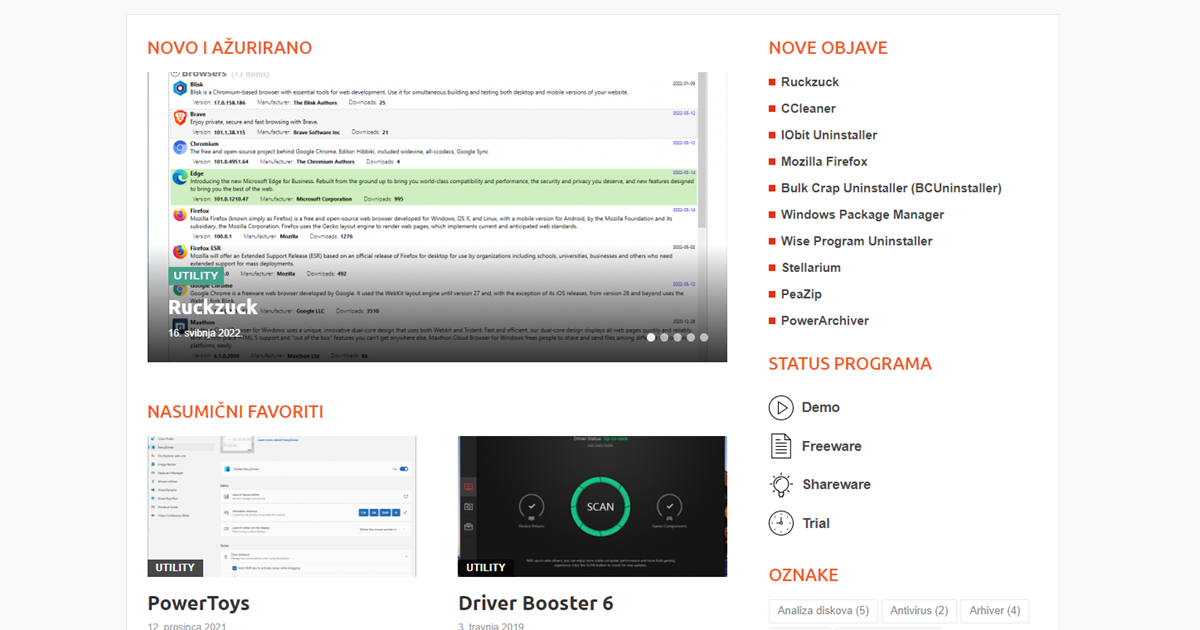Click the Antivirus tag
Viewport: 1200px width, 630px height.
point(919,611)
